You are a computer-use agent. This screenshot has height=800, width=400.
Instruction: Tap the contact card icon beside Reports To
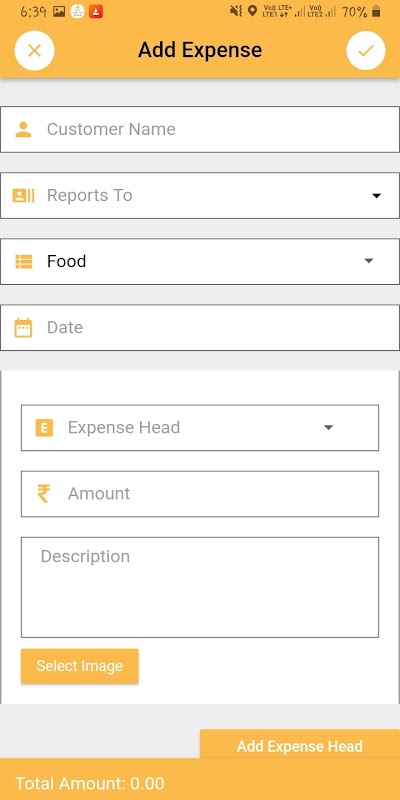[23, 195]
